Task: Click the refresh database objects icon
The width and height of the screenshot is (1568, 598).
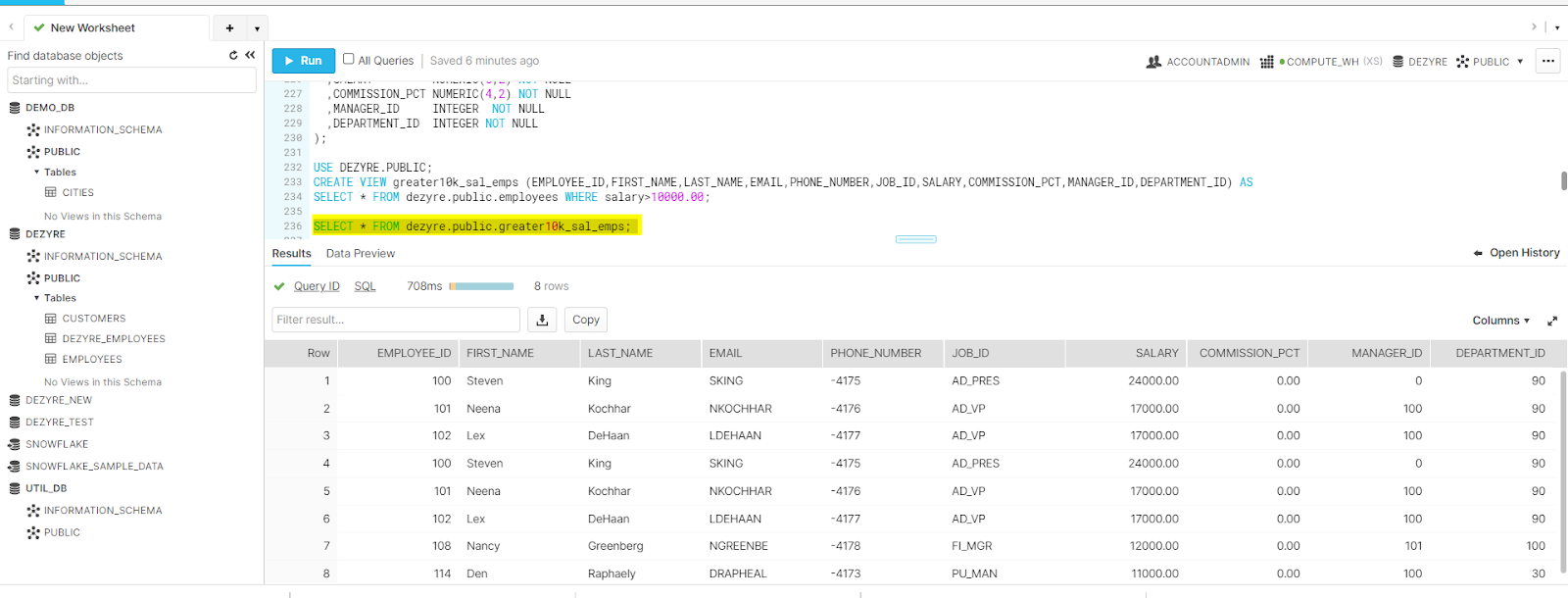Action: 233,56
